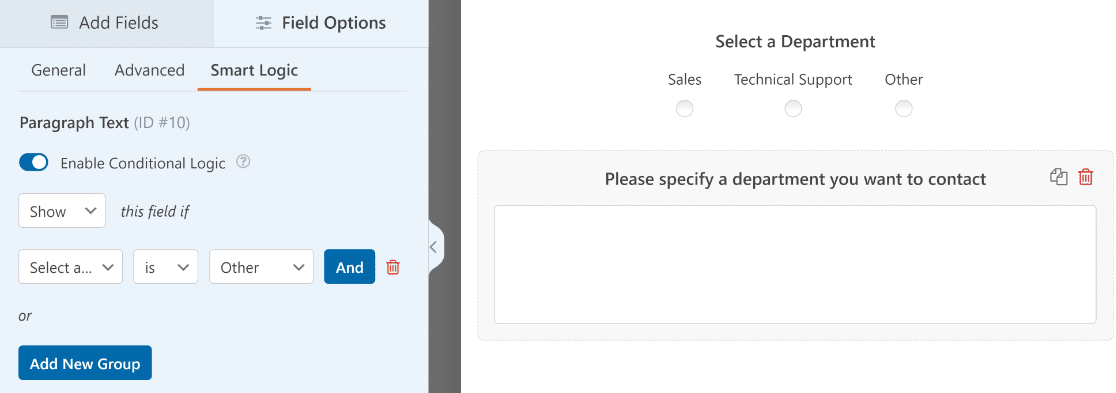Screen dimensions: 1116x393
Task: Open the Show/Hide dropdown
Action: [x=62, y=211]
